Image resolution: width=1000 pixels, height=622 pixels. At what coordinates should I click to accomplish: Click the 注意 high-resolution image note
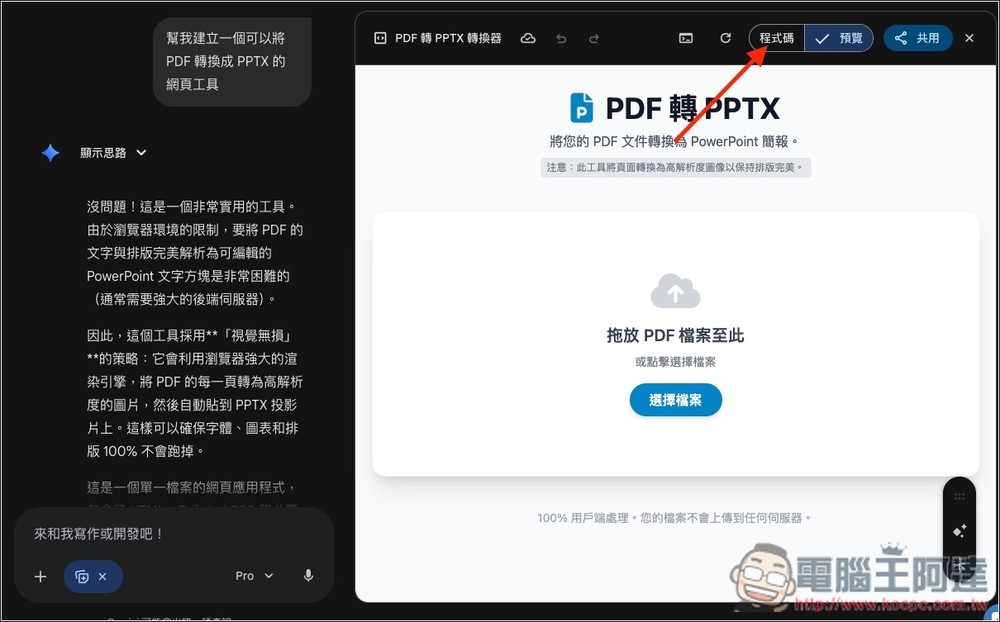[675, 168]
